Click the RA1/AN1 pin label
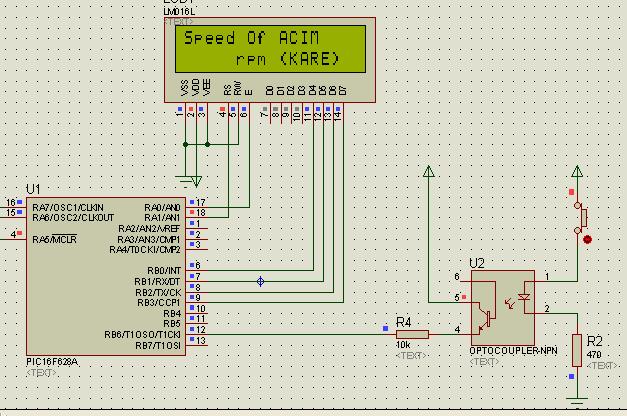627x416 pixels. pos(162,218)
